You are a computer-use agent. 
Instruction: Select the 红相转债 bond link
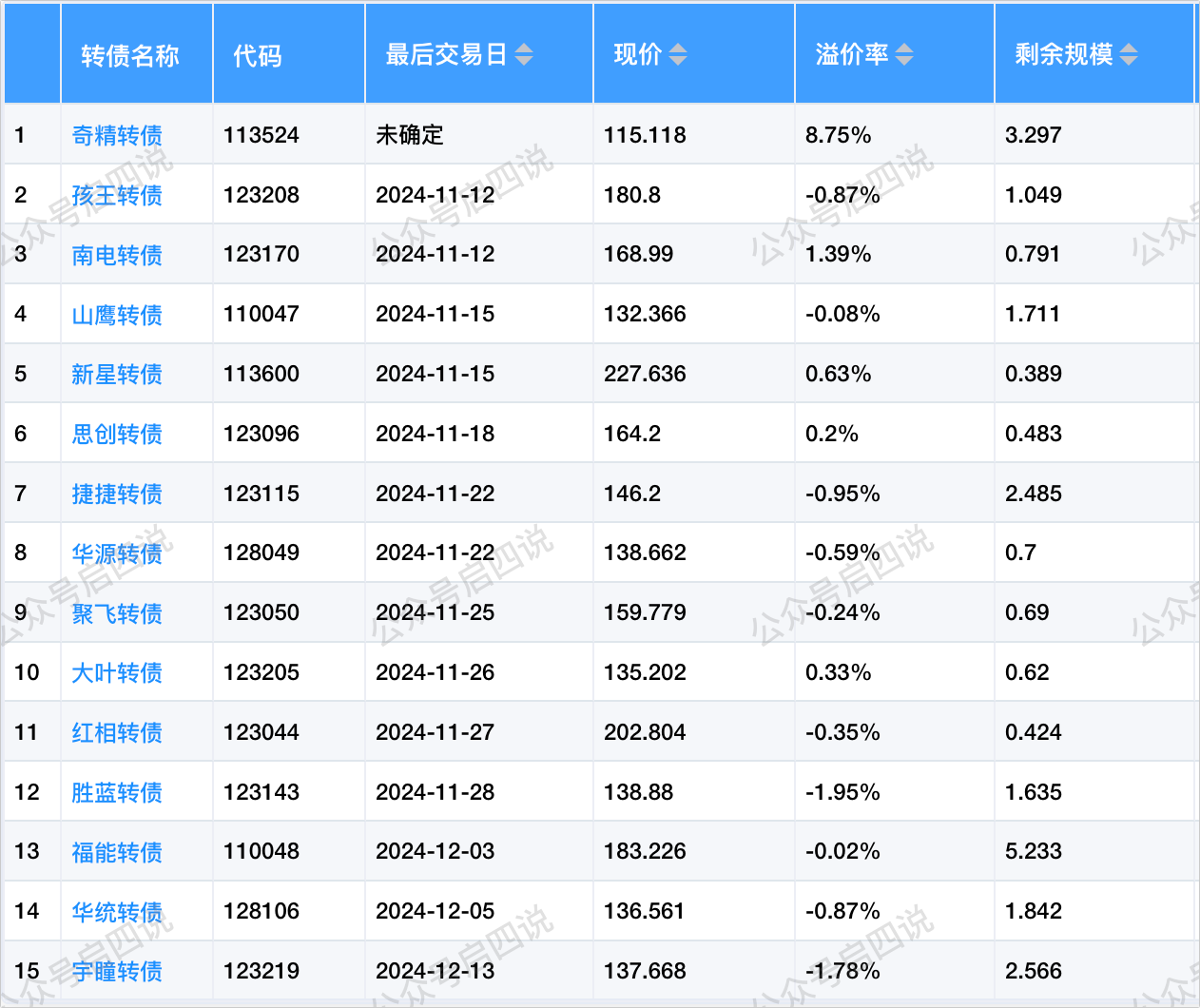pos(117,733)
